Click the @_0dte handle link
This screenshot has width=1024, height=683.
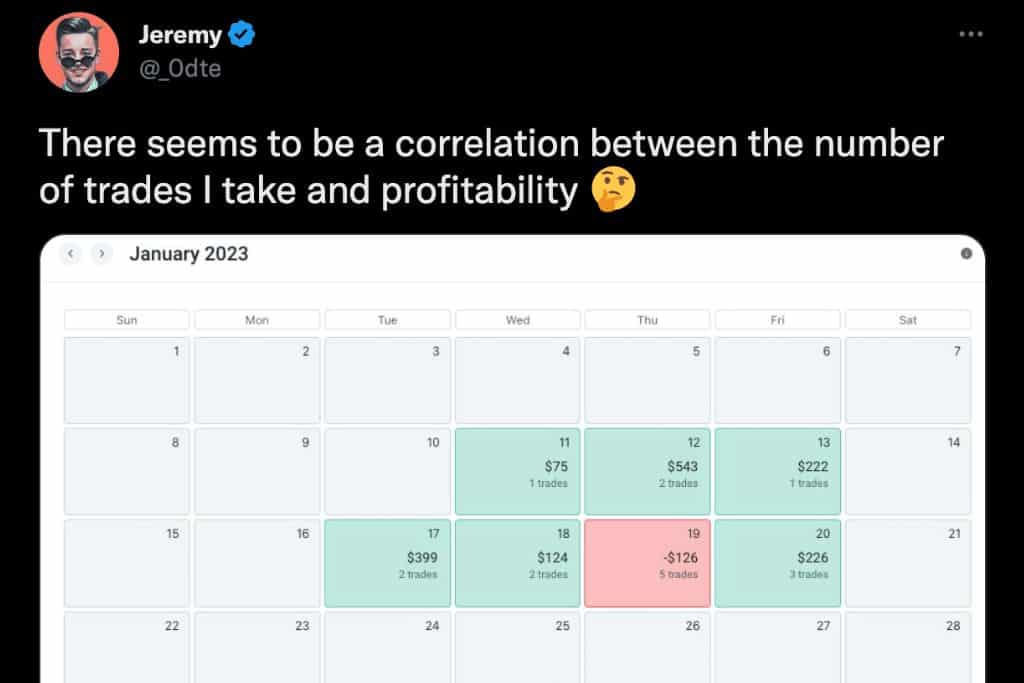click(x=179, y=69)
